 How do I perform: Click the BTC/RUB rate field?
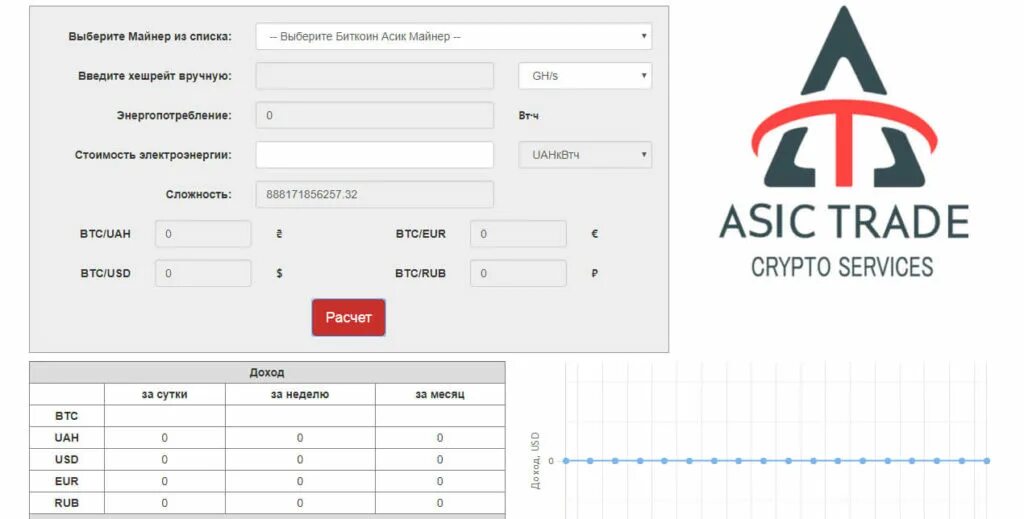tap(518, 274)
